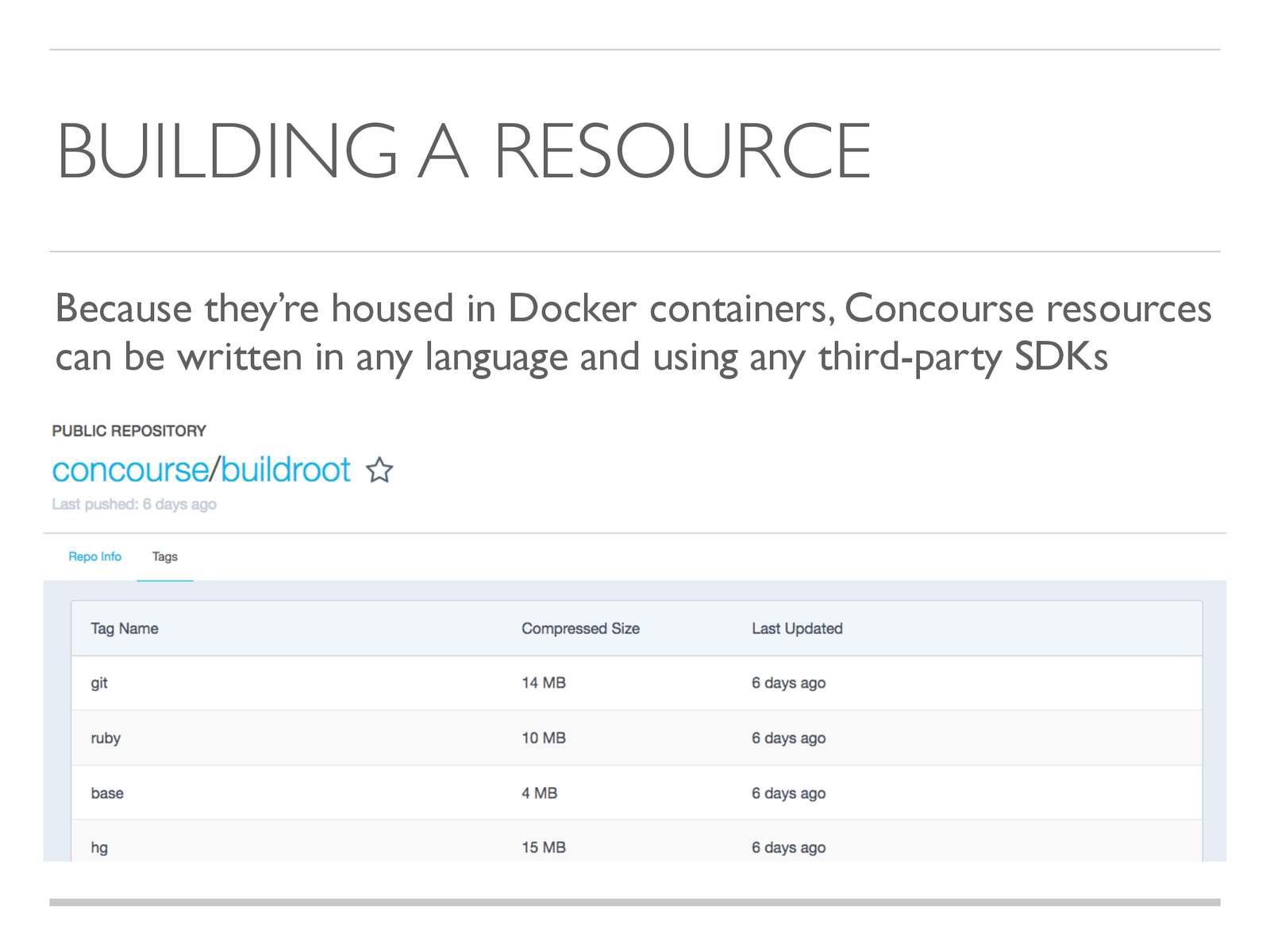Click the PUBLIC REPOSITORY label

[x=129, y=431]
